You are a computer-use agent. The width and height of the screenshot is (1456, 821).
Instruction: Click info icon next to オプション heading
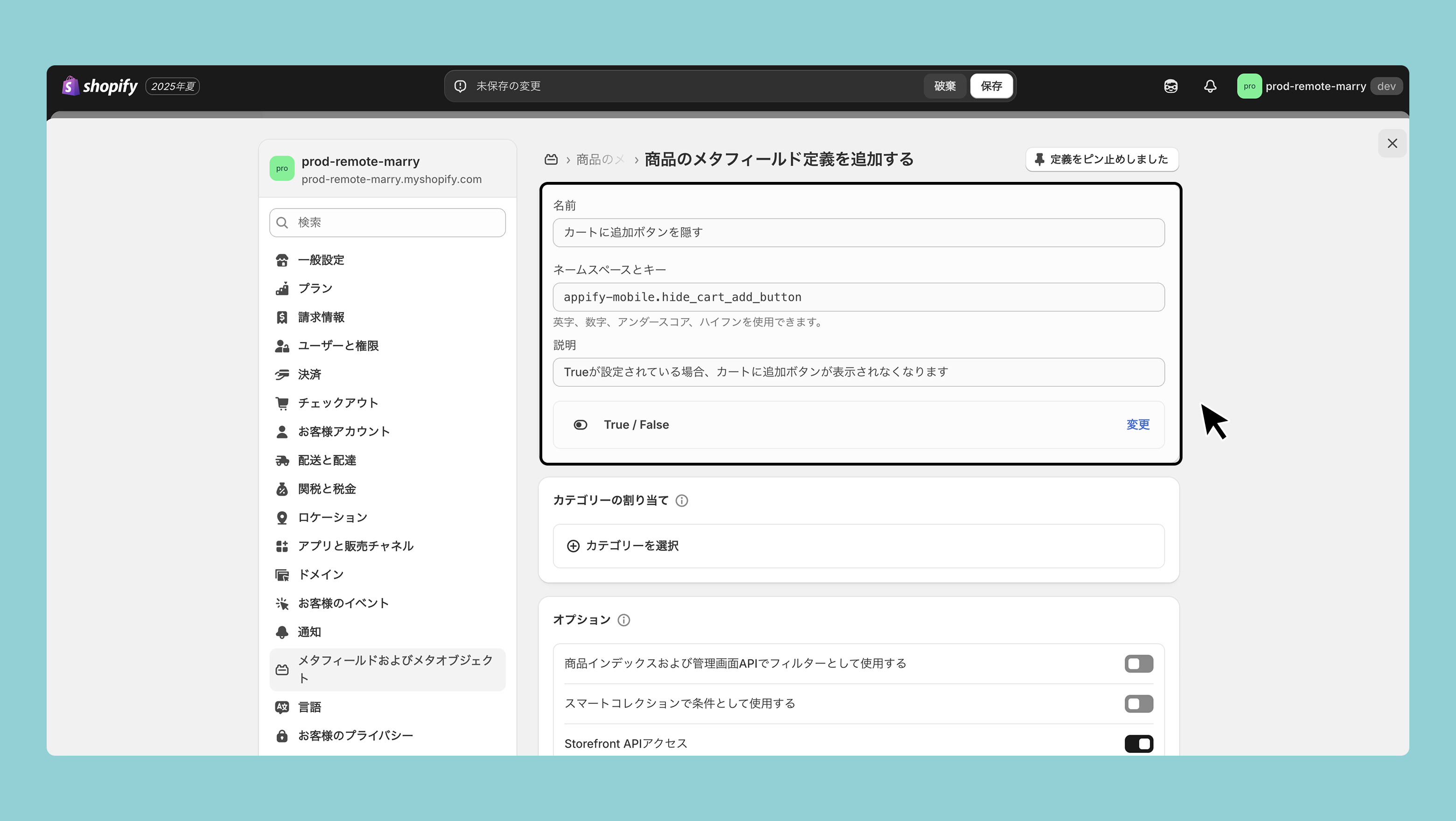(x=623, y=620)
